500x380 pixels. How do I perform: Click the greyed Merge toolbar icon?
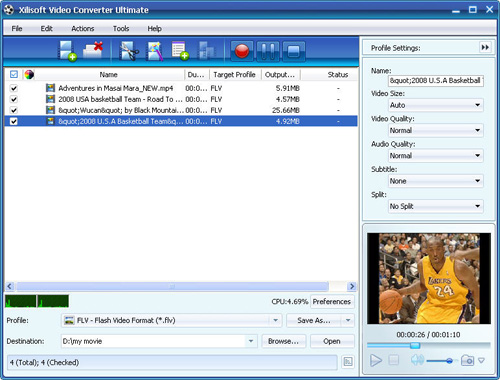[207, 51]
